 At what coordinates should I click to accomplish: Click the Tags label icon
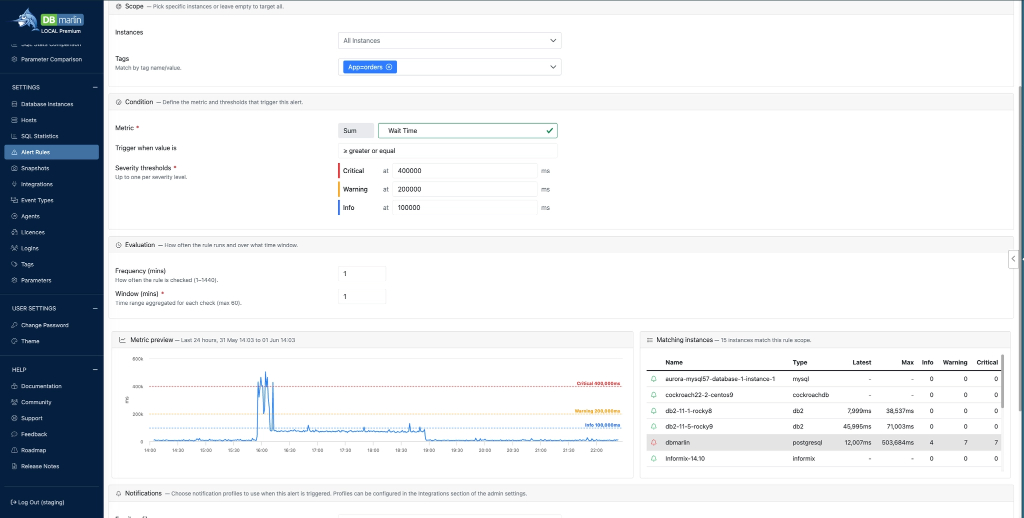click(14, 265)
